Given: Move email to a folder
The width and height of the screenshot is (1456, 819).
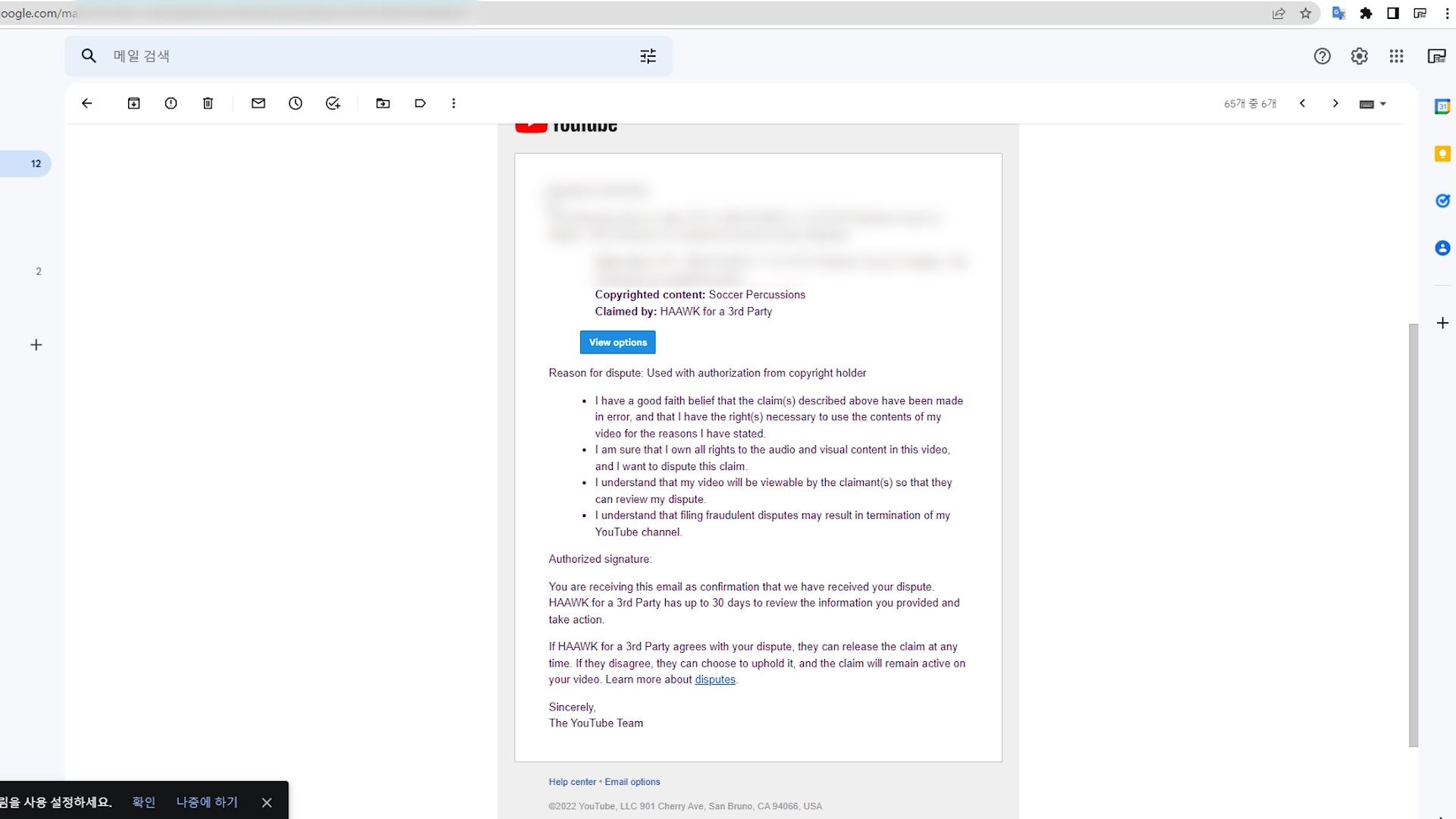Looking at the screenshot, I should pyautogui.click(x=383, y=103).
